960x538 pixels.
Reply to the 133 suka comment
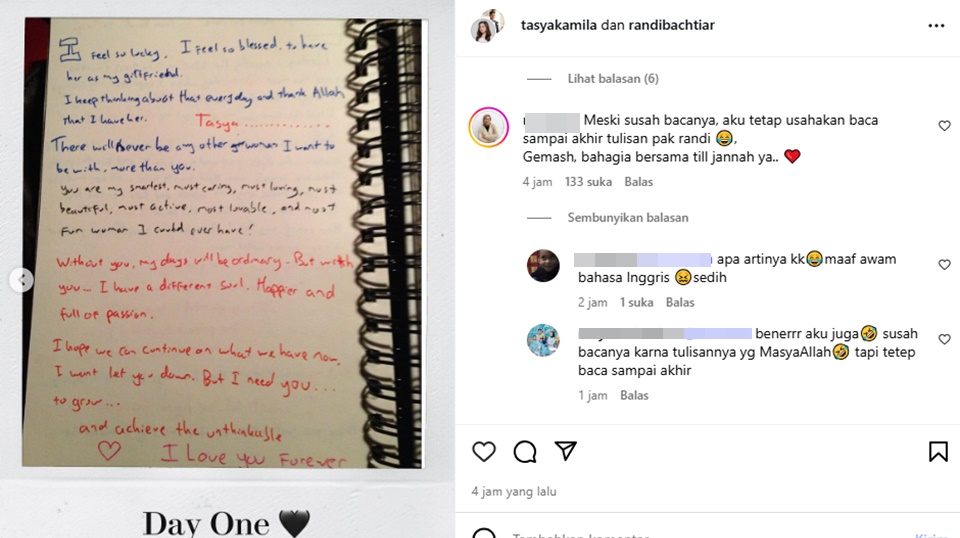coord(639,182)
